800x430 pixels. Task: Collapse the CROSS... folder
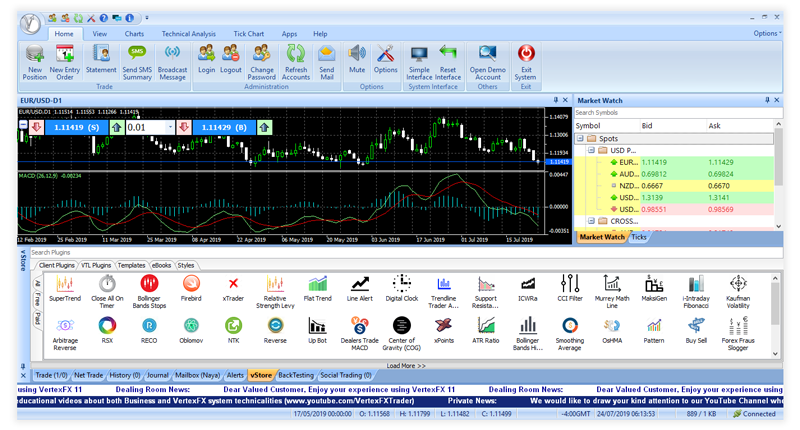coord(591,221)
